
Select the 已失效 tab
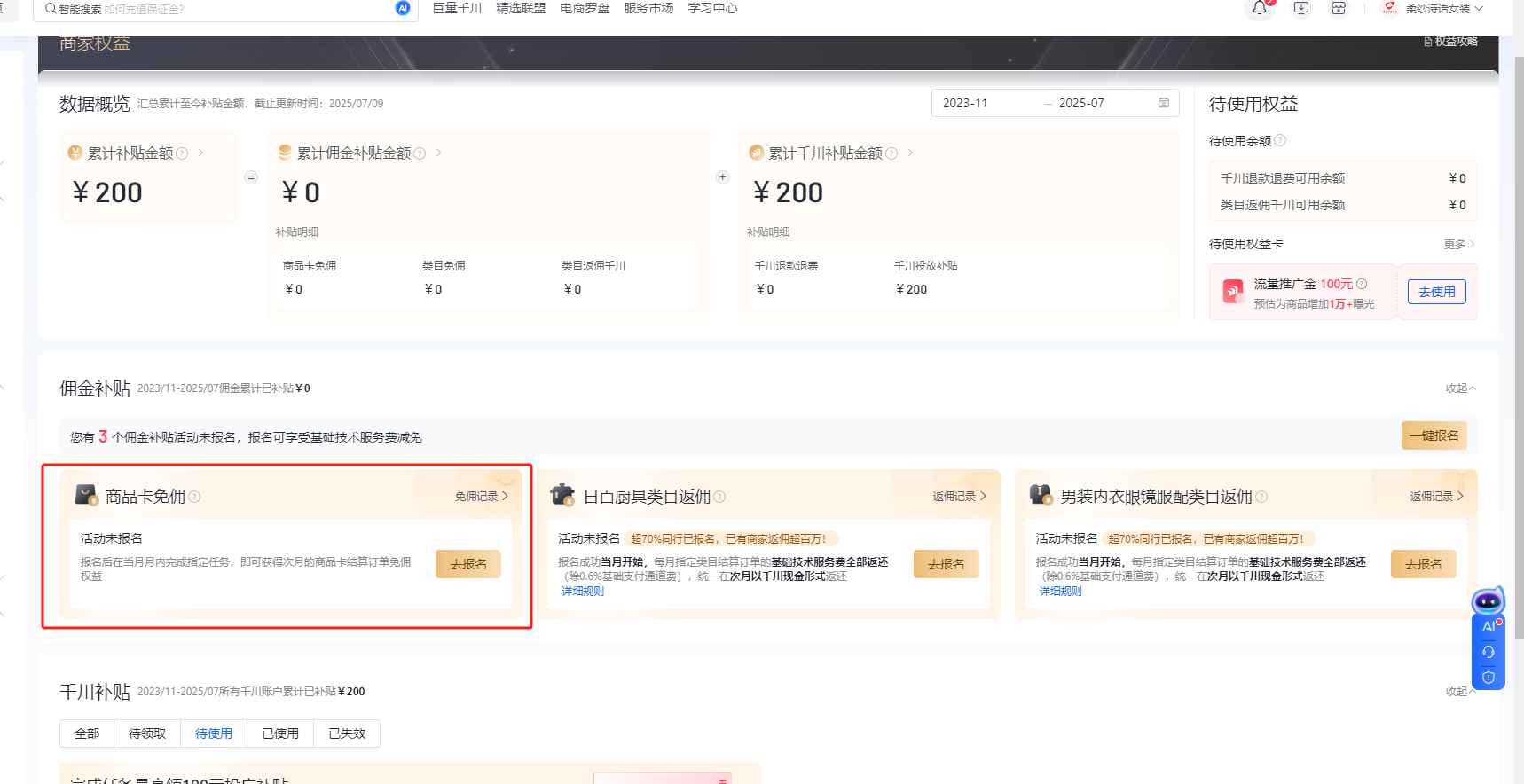[x=347, y=733]
